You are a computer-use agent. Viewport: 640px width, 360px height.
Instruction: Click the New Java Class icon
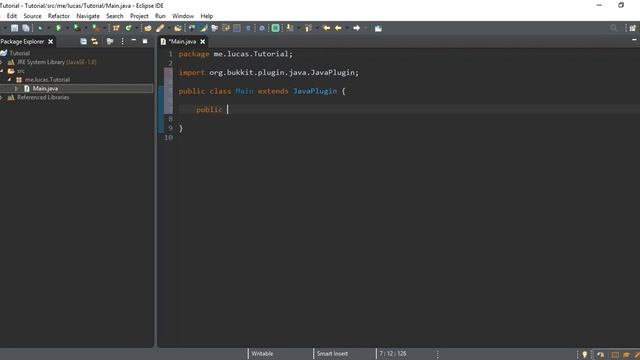[129, 28]
